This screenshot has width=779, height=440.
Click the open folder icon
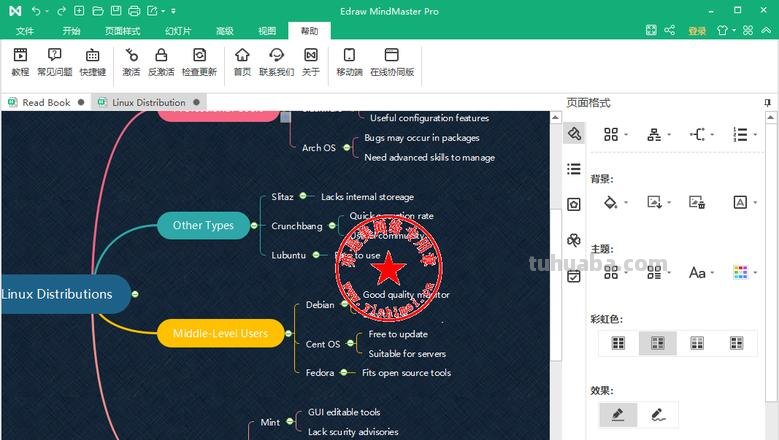pyautogui.click(x=98, y=10)
